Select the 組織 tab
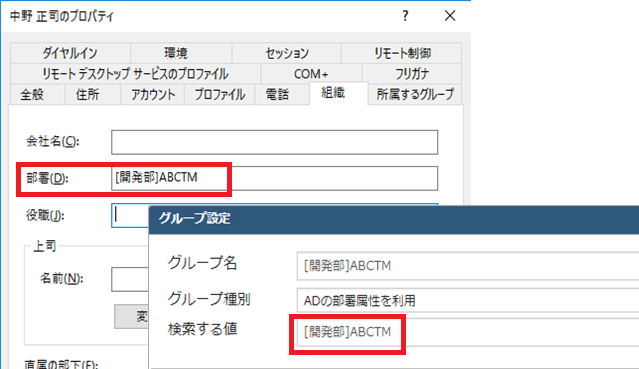 339,93
